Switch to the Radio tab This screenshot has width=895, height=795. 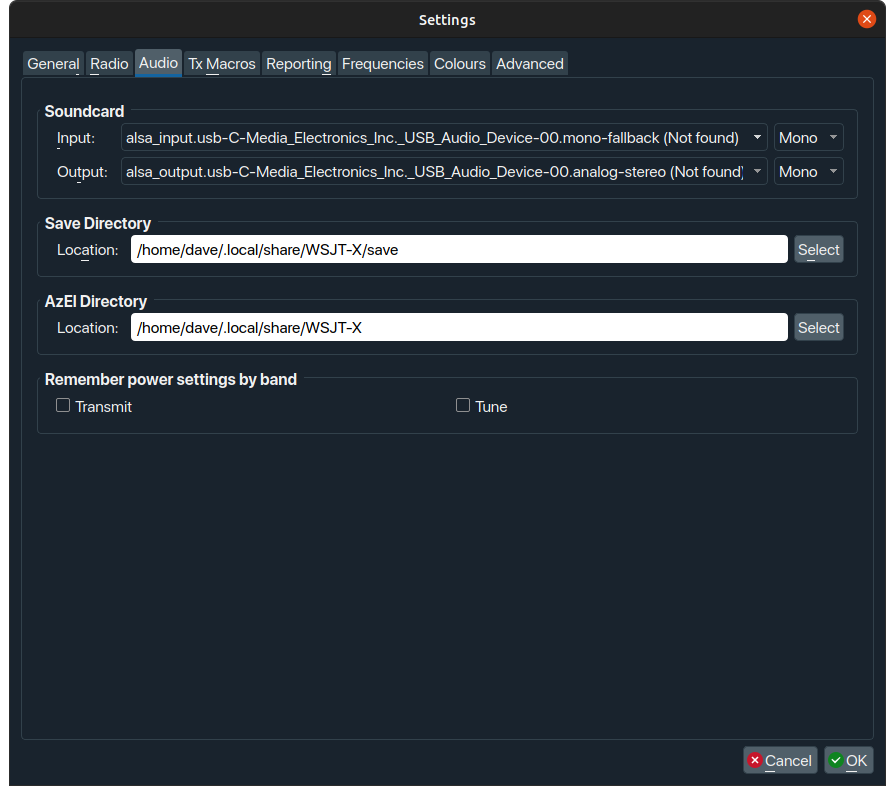(109, 63)
